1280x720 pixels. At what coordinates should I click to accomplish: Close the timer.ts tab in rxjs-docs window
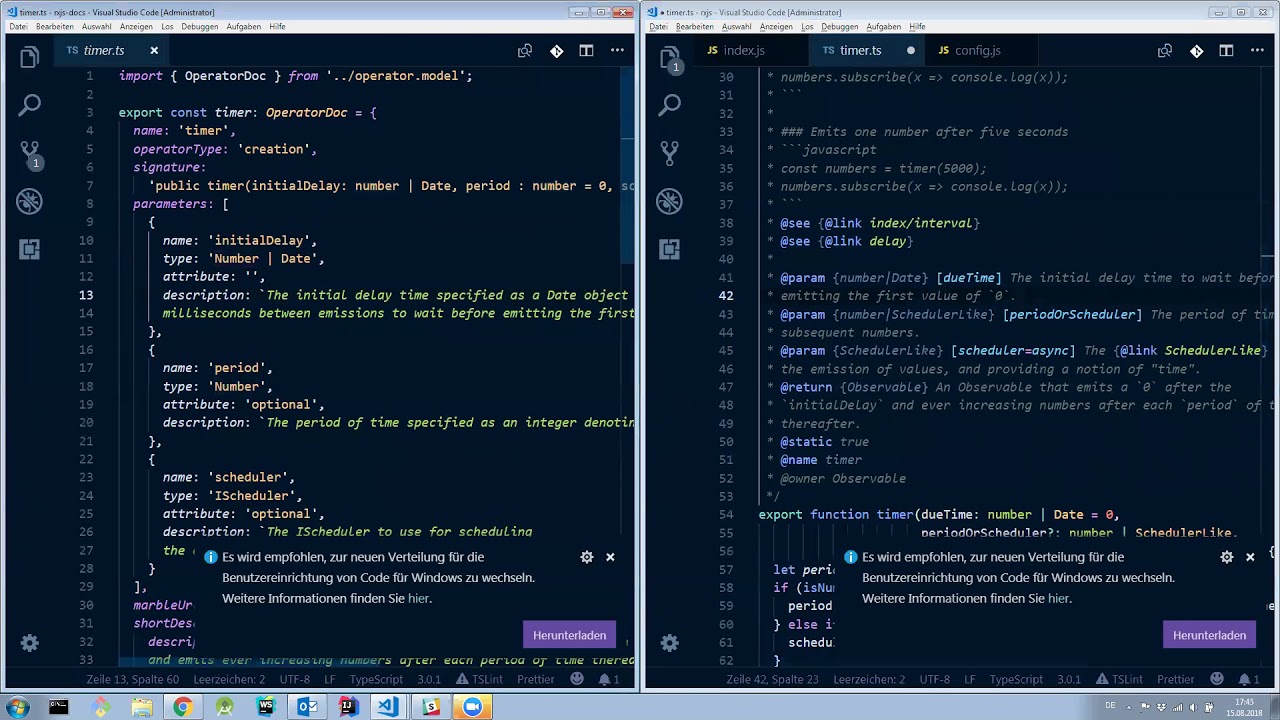(154, 50)
